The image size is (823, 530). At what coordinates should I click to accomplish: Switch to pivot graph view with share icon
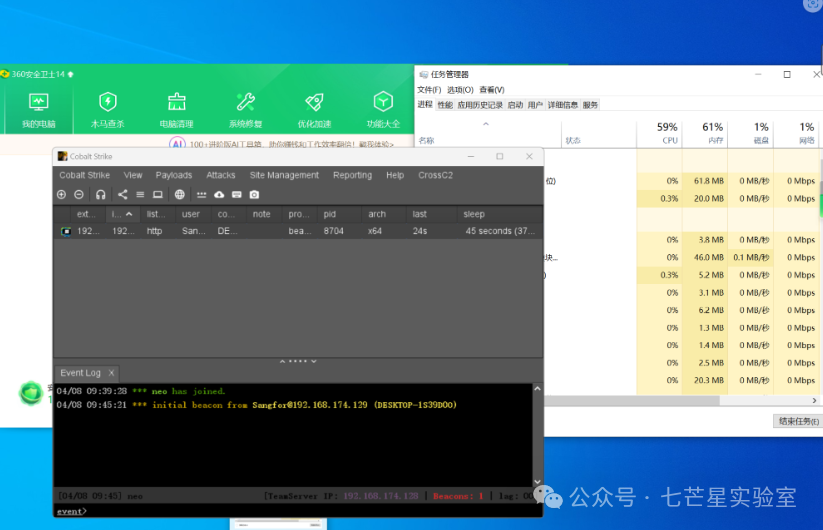pyautogui.click(x=123, y=195)
